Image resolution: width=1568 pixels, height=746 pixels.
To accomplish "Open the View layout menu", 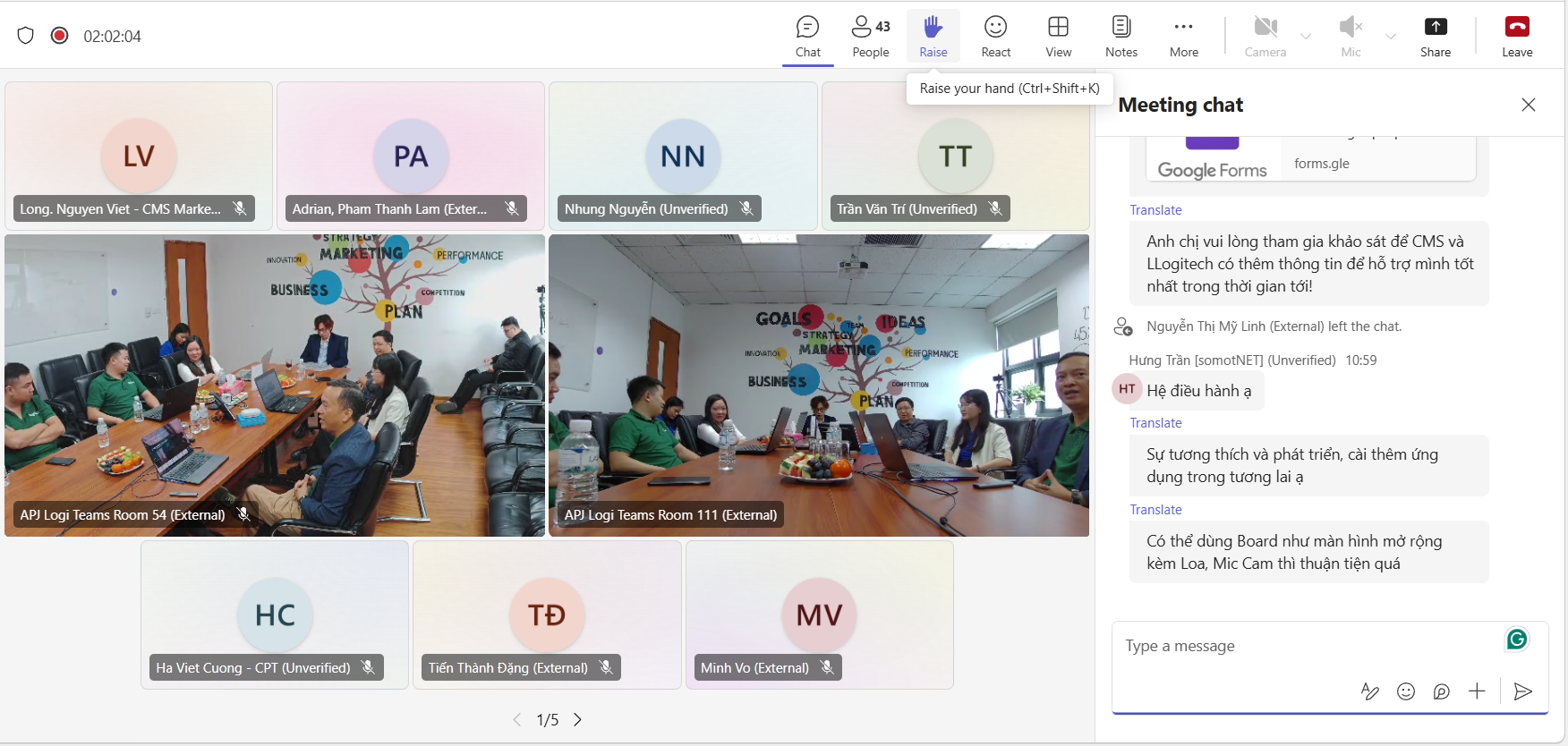I will pos(1058,36).
